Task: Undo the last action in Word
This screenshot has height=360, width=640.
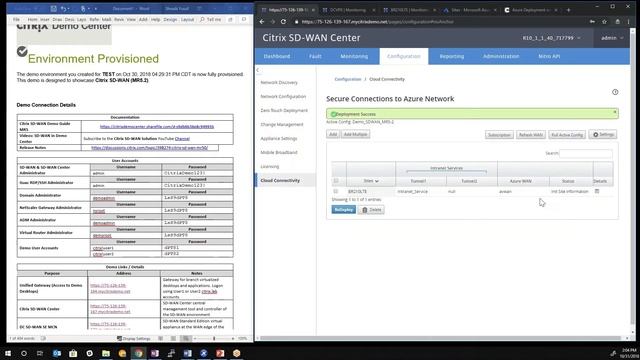Action: [64, 9]
